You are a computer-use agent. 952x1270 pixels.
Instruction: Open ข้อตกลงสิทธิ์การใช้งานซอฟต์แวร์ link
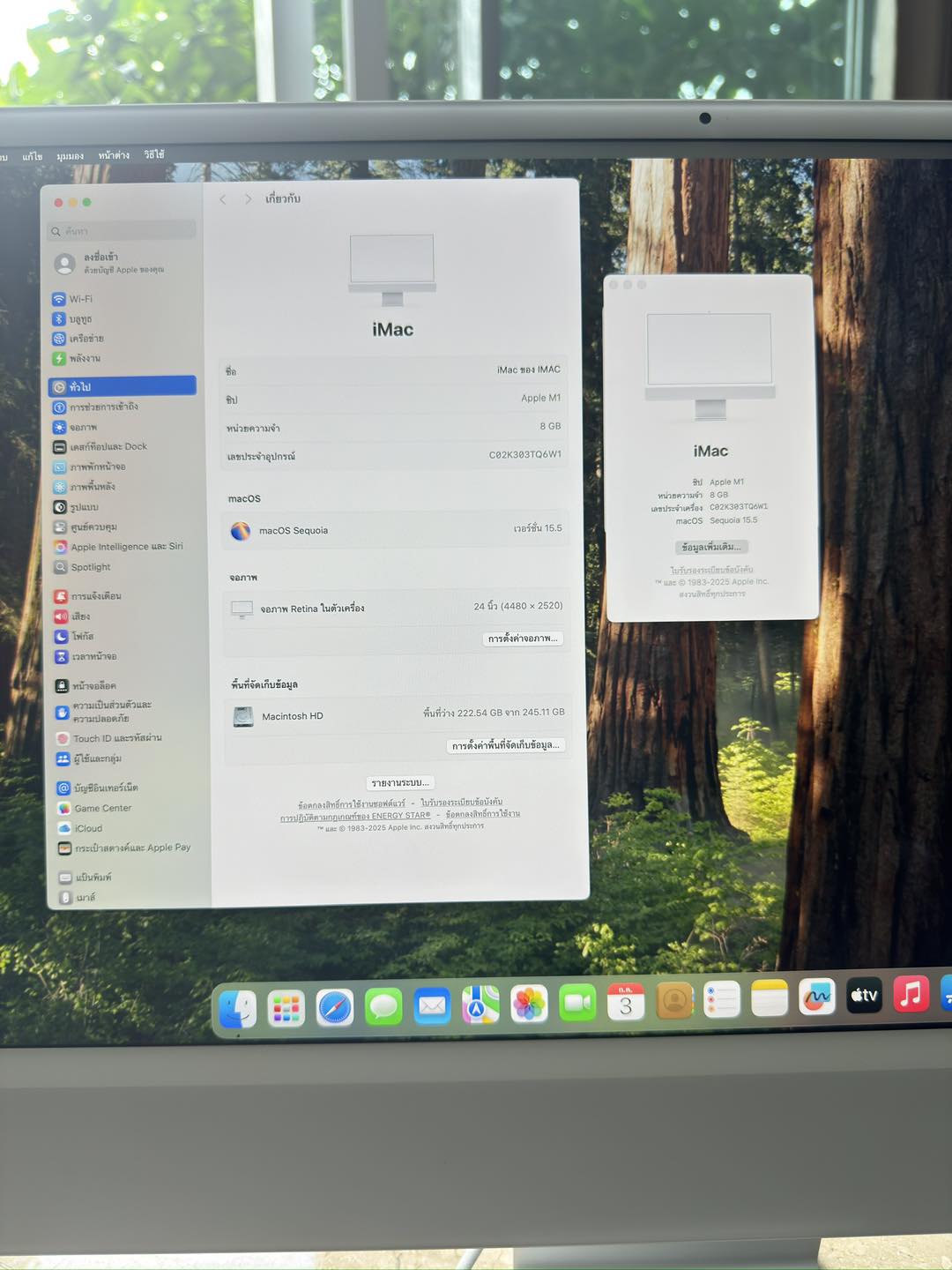(x=352, y=804)
